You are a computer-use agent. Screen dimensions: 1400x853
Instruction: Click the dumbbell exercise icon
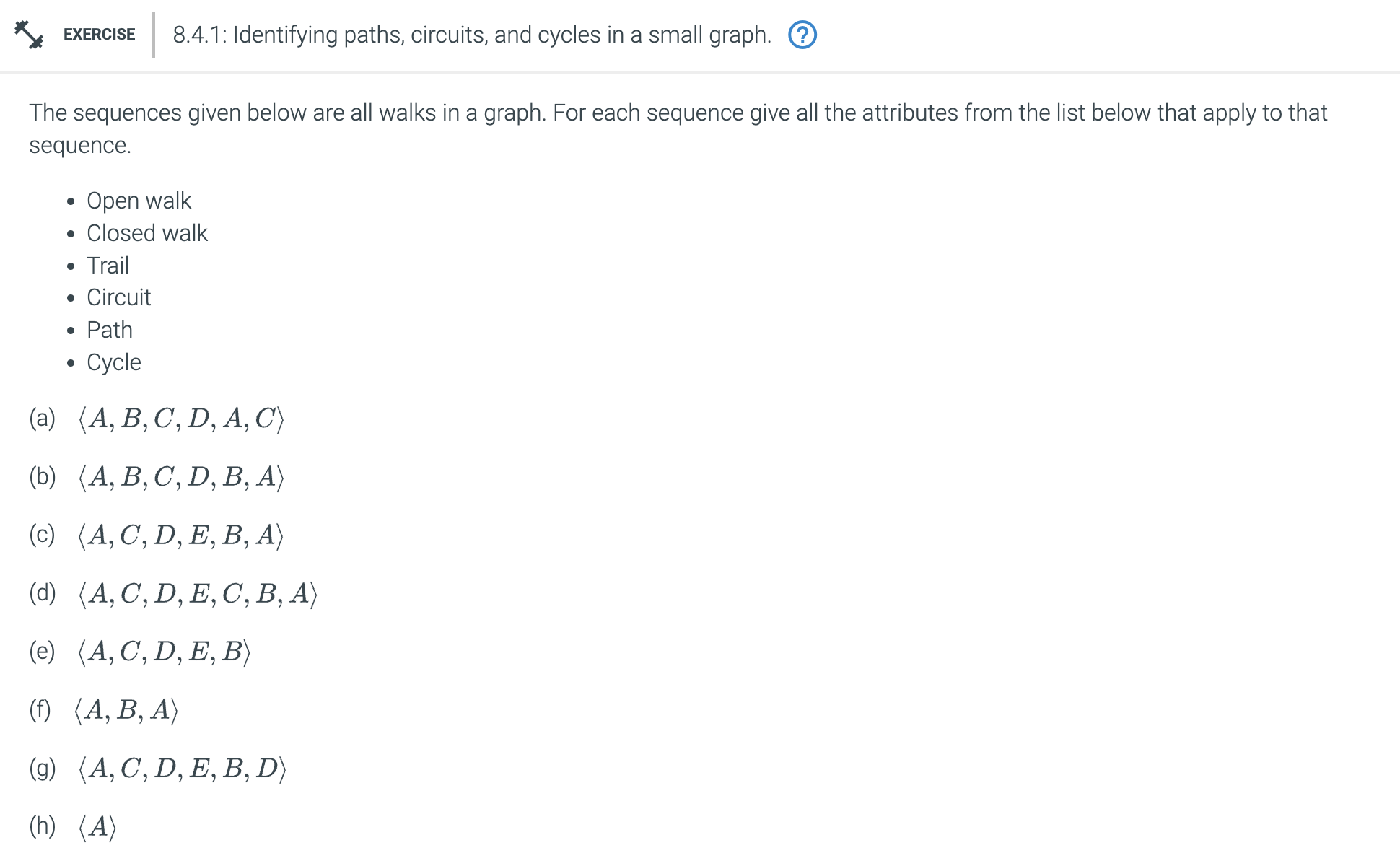coord(29,34)
